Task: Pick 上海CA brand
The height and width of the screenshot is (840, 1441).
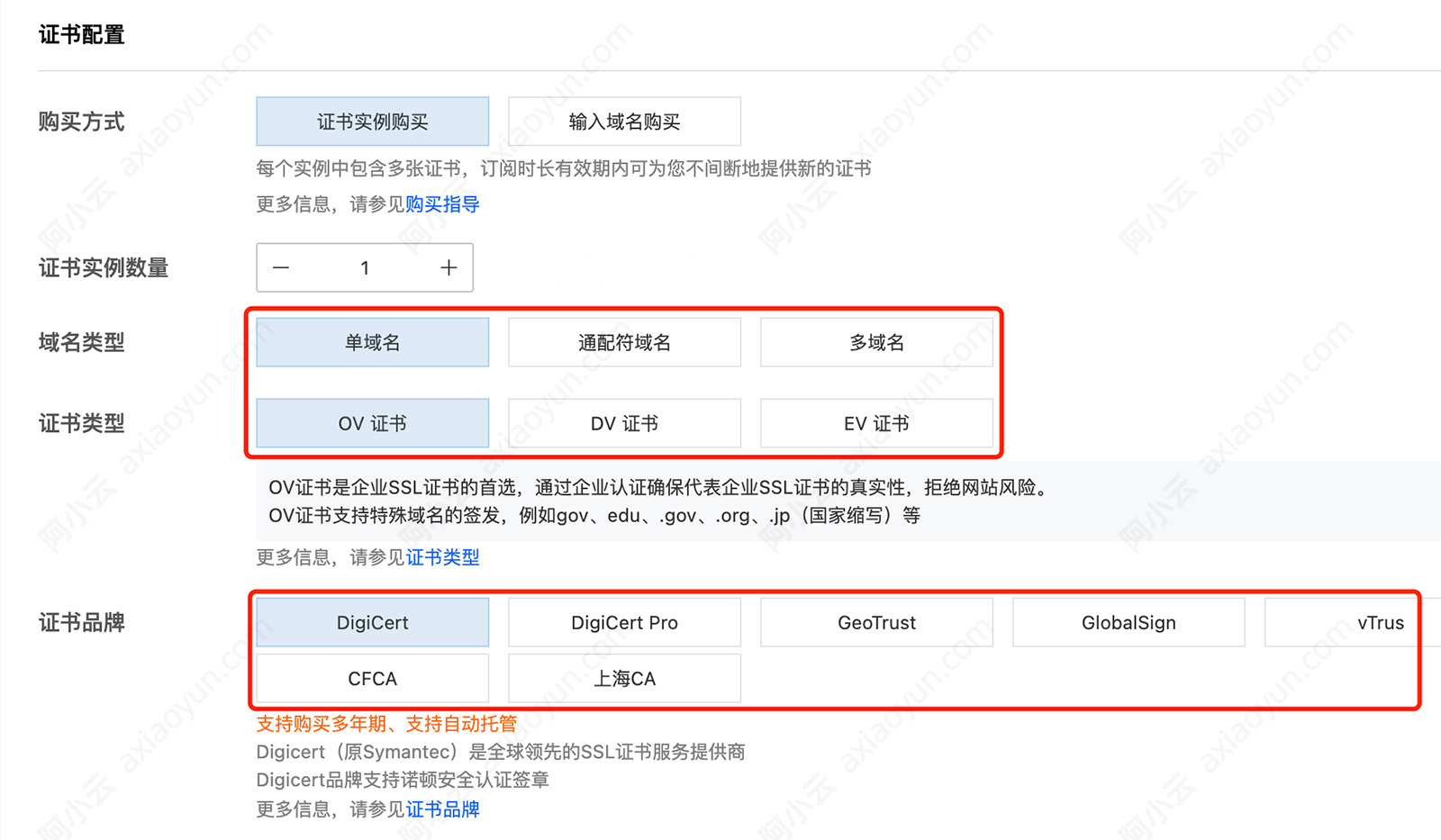Action: pyautogui.click(x=624, y=678)
